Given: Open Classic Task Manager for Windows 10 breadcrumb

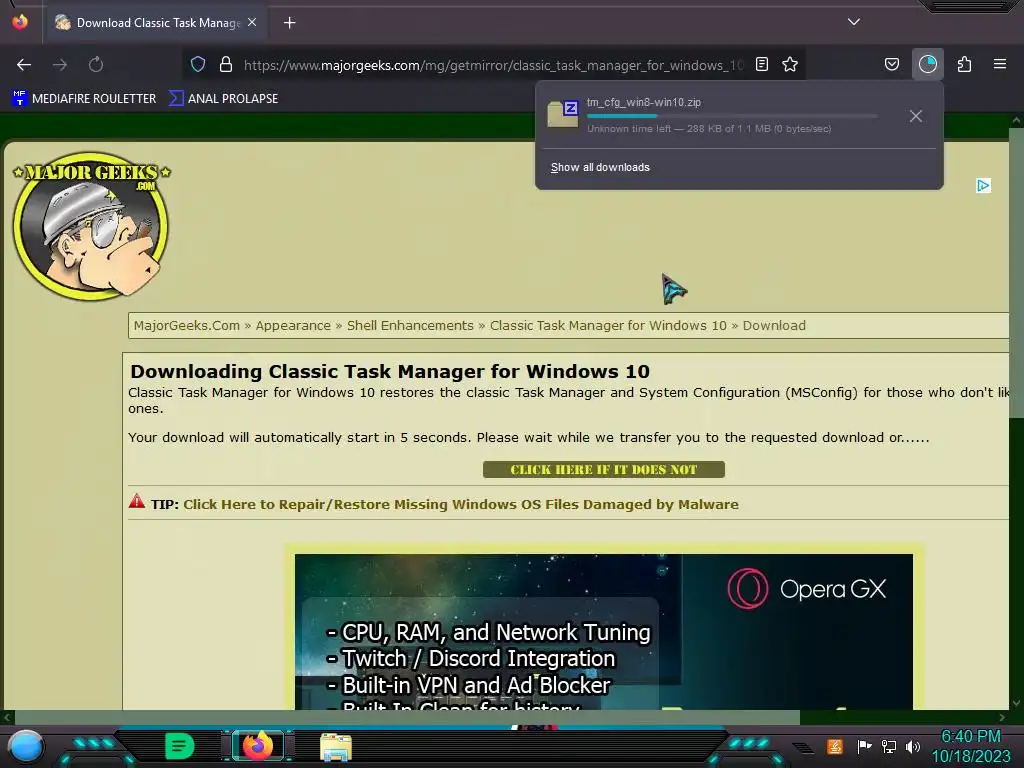Looking at the screenshot, I should pyautogui.click(x=608, y=325).
